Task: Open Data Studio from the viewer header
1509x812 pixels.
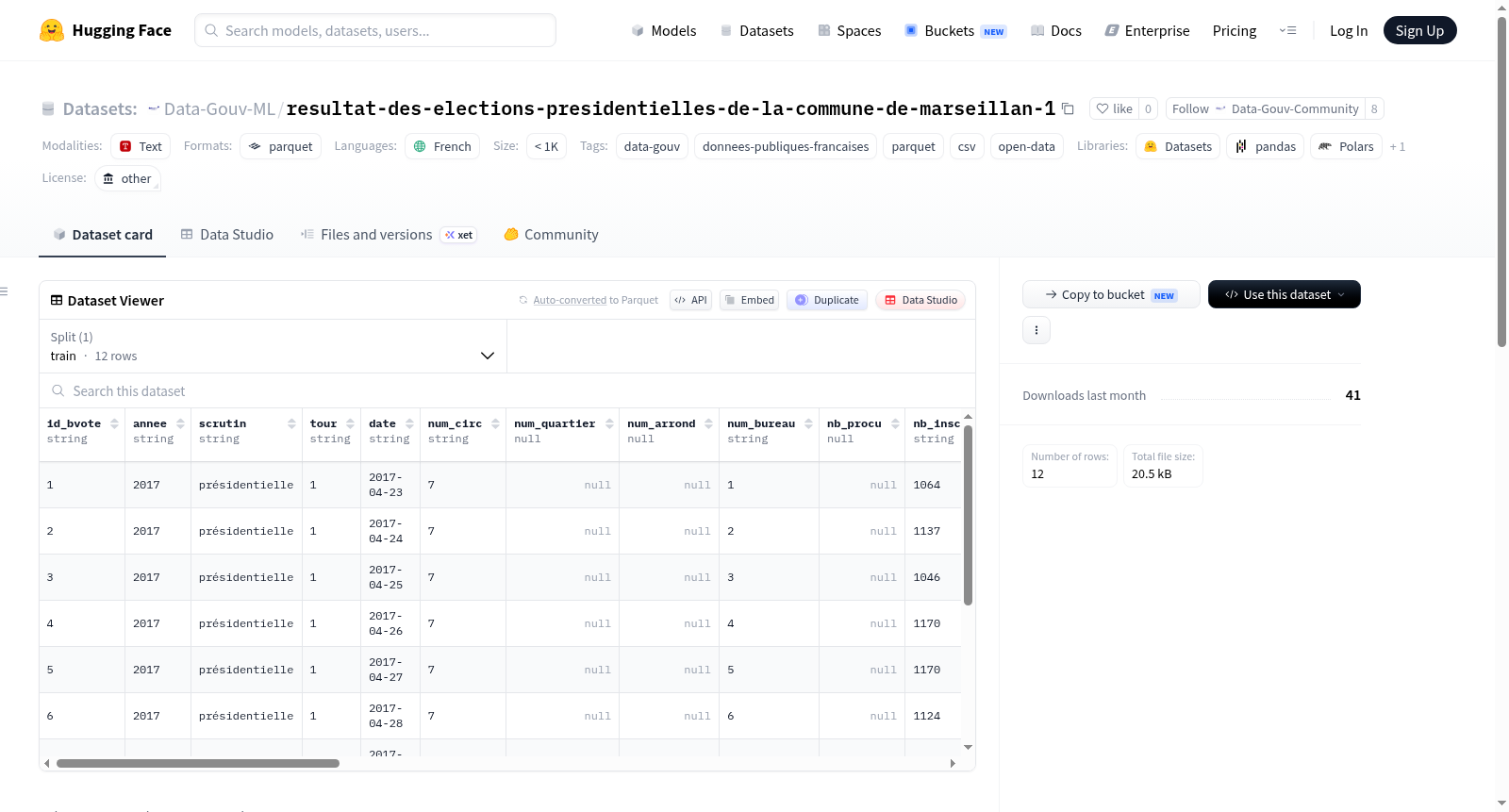Action: click(920, 300)
